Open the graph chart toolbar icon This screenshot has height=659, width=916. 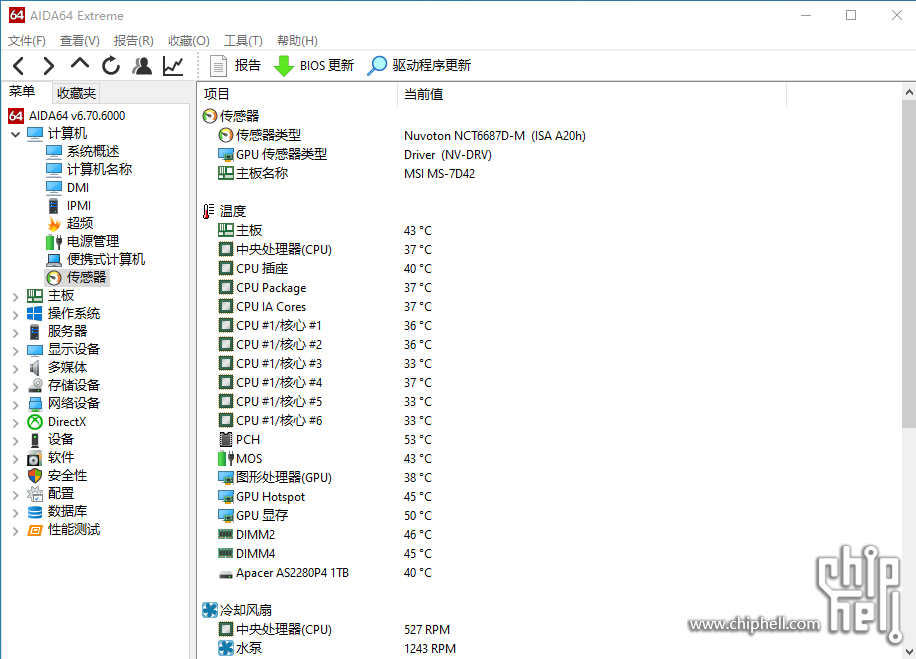click(173, 66)
